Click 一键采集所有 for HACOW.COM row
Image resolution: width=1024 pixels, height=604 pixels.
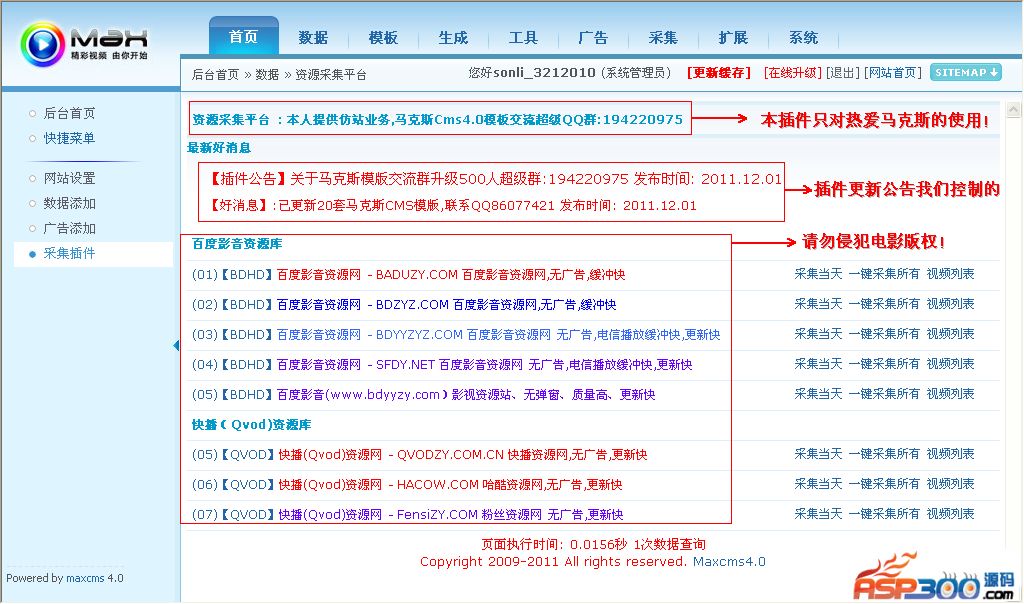(884, 485)
